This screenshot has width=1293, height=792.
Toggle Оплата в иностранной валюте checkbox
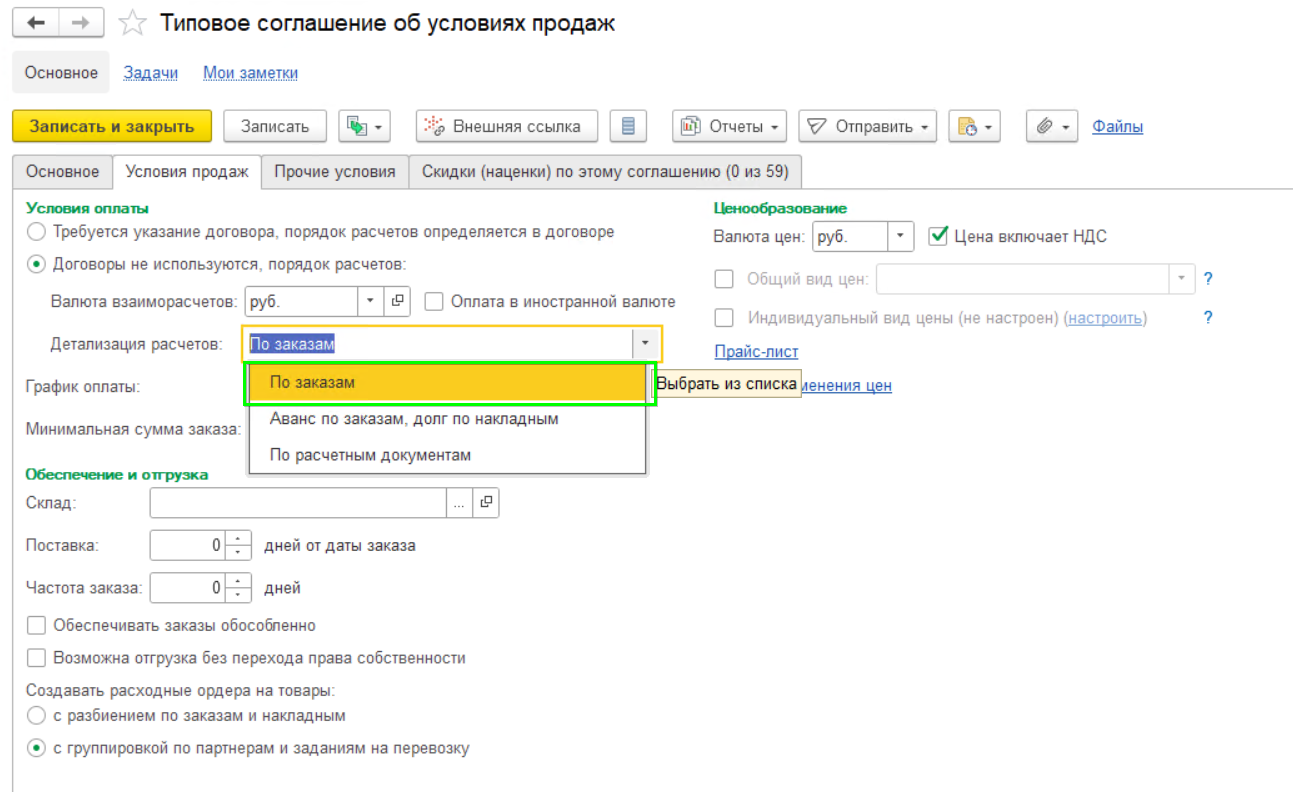434,301
